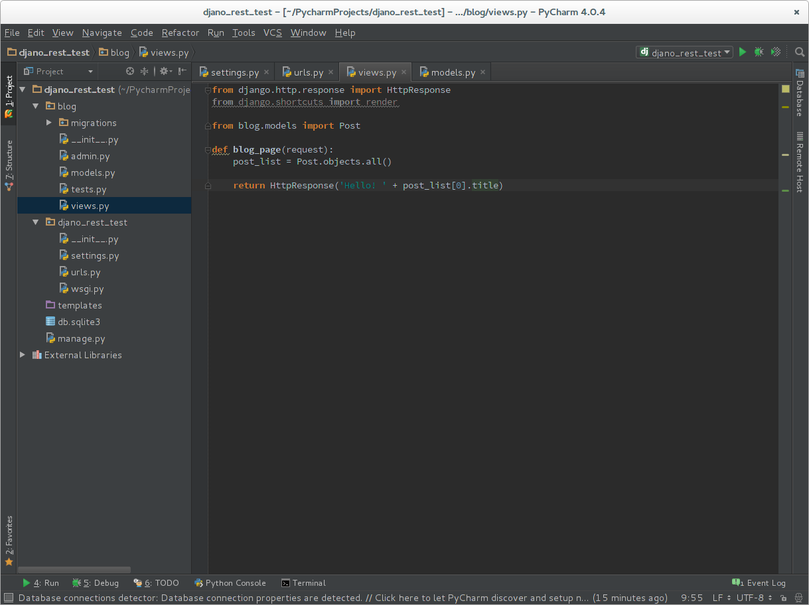Close the urls.py editor tab
Image resolution: width=809 pixels, height=605 pixels.
click(331, 72)
